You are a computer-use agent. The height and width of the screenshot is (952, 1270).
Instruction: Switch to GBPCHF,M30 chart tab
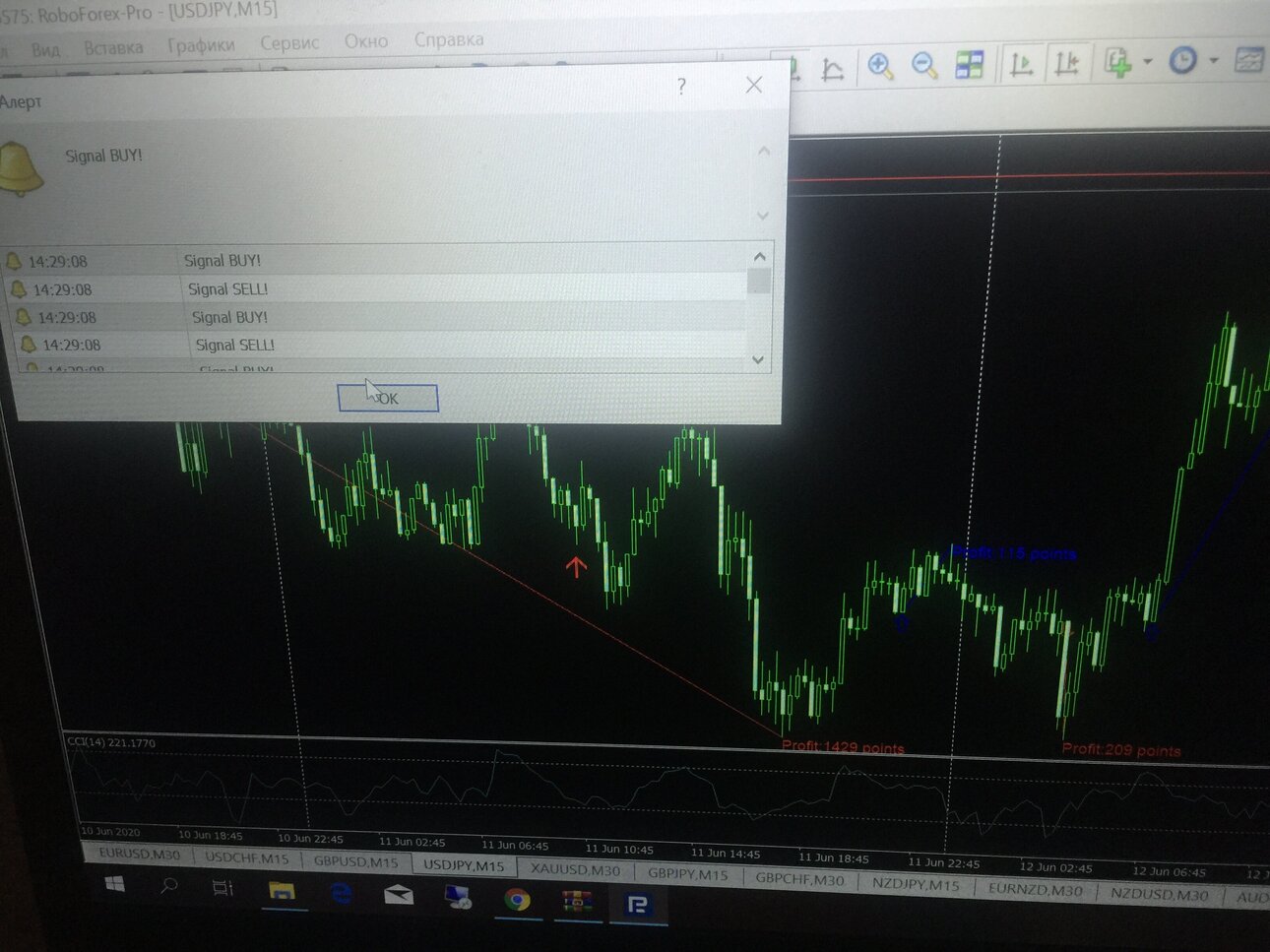click(x=799, y=879)
